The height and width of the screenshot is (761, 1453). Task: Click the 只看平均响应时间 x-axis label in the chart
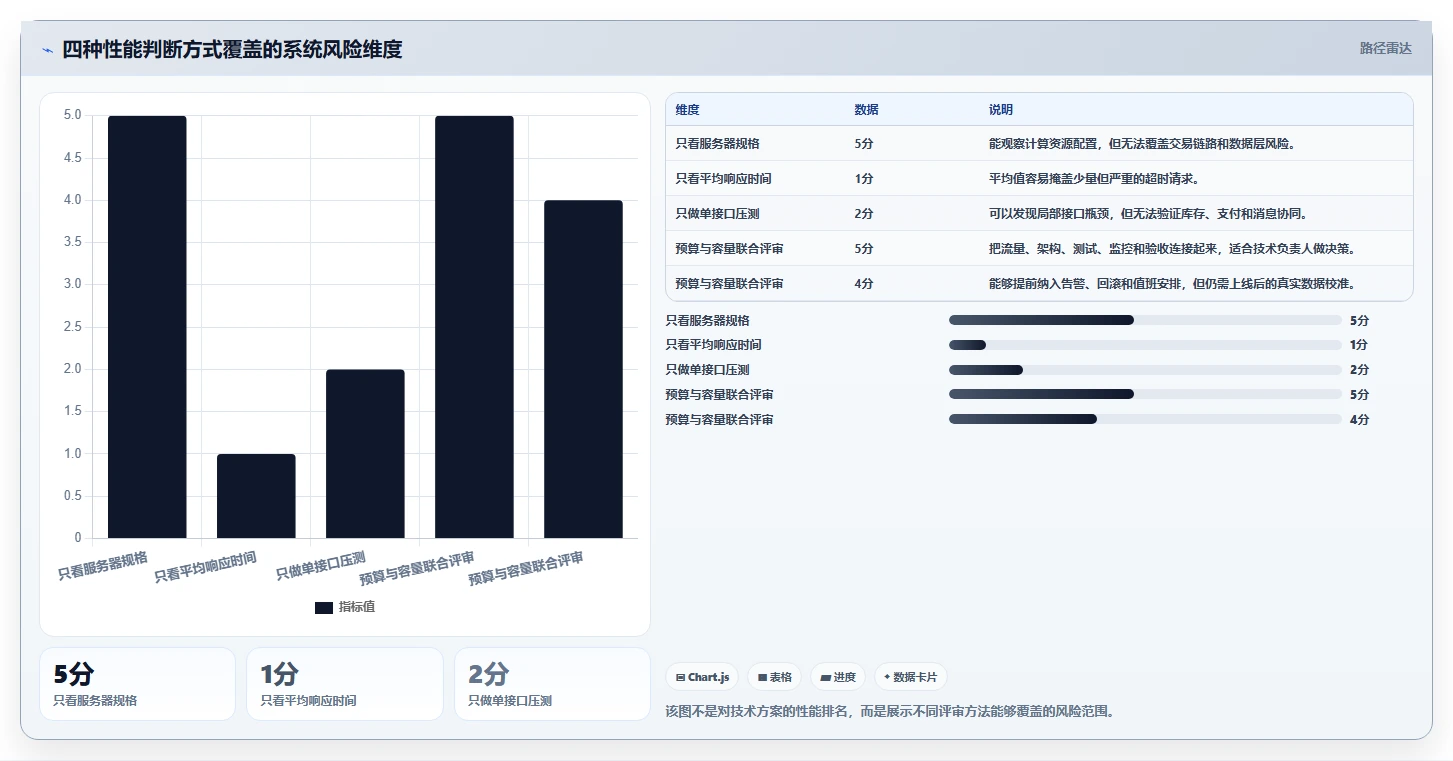(x=205, y=568)
